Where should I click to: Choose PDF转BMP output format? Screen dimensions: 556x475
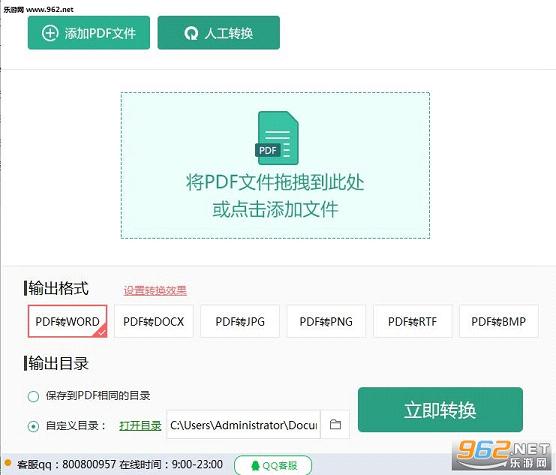(x=499, y=321)
